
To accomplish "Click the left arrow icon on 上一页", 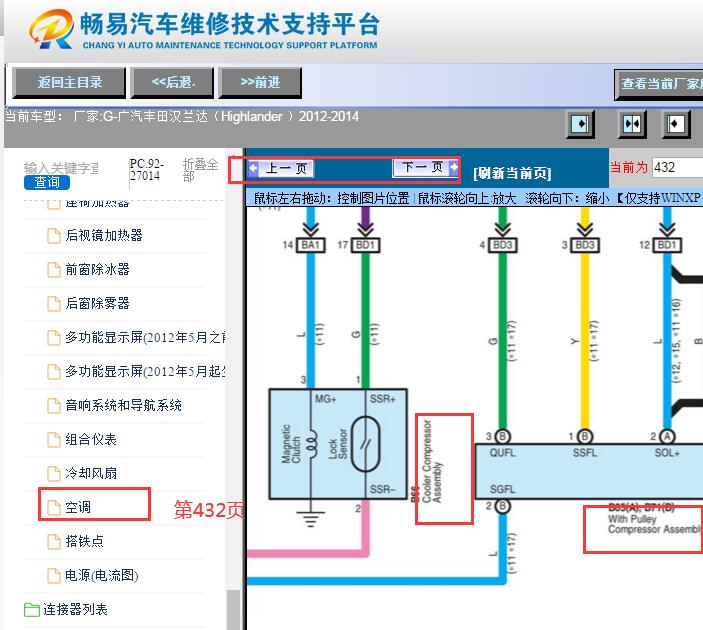I will (x=254, y=169).
